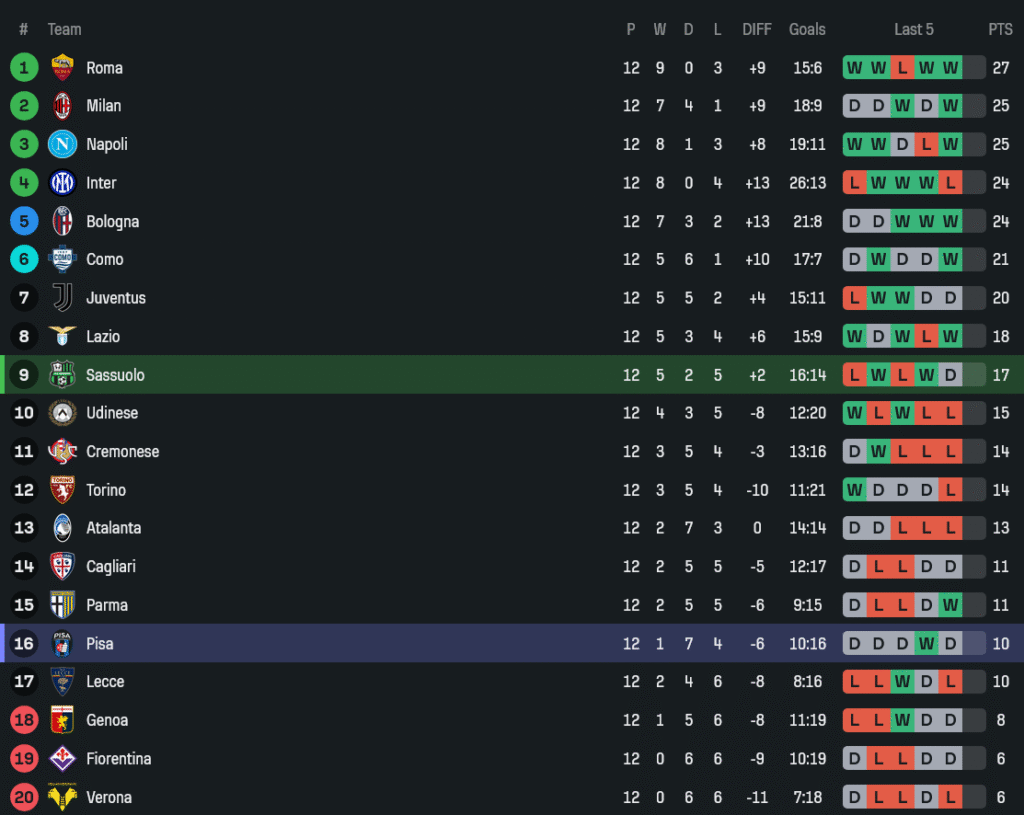Open the Bologna team link
This screenshot has height=815, width=1024.
[112, 221]
